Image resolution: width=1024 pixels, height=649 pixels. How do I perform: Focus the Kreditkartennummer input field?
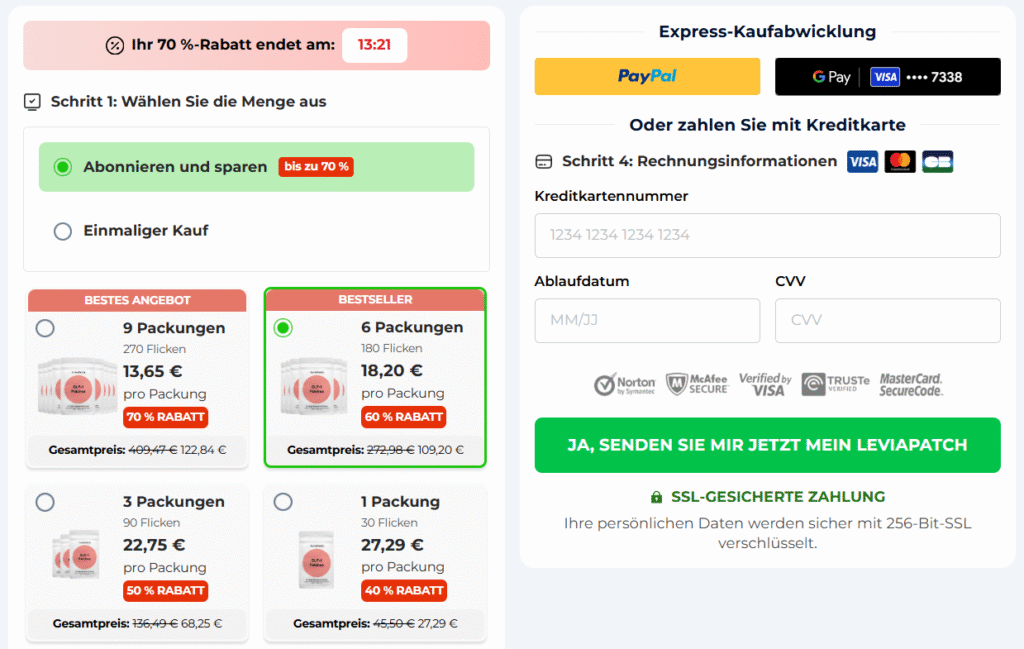pyautogui.click(x=767, y=235)
